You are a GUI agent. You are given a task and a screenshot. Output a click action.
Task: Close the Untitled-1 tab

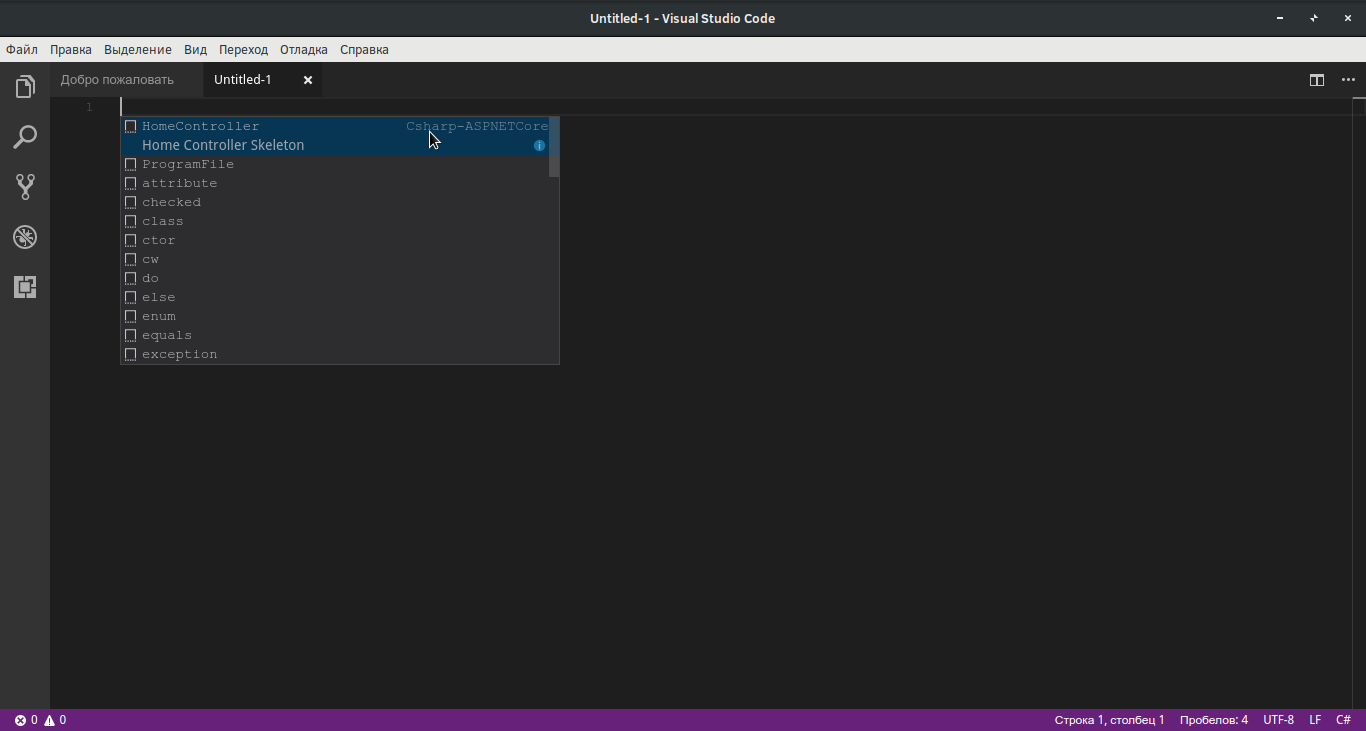(x=308, y=80)
